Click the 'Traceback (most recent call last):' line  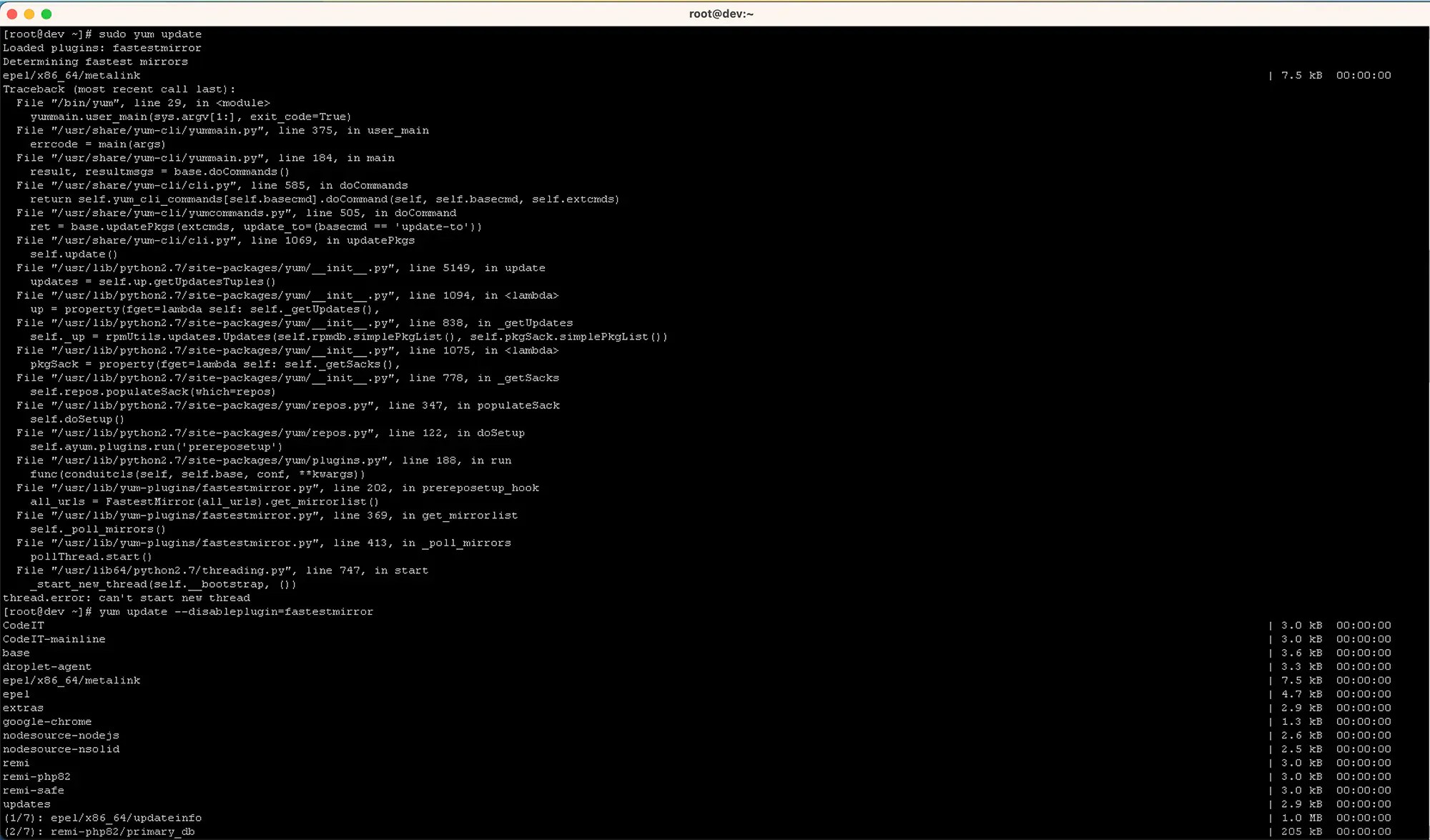click(119, 89)
